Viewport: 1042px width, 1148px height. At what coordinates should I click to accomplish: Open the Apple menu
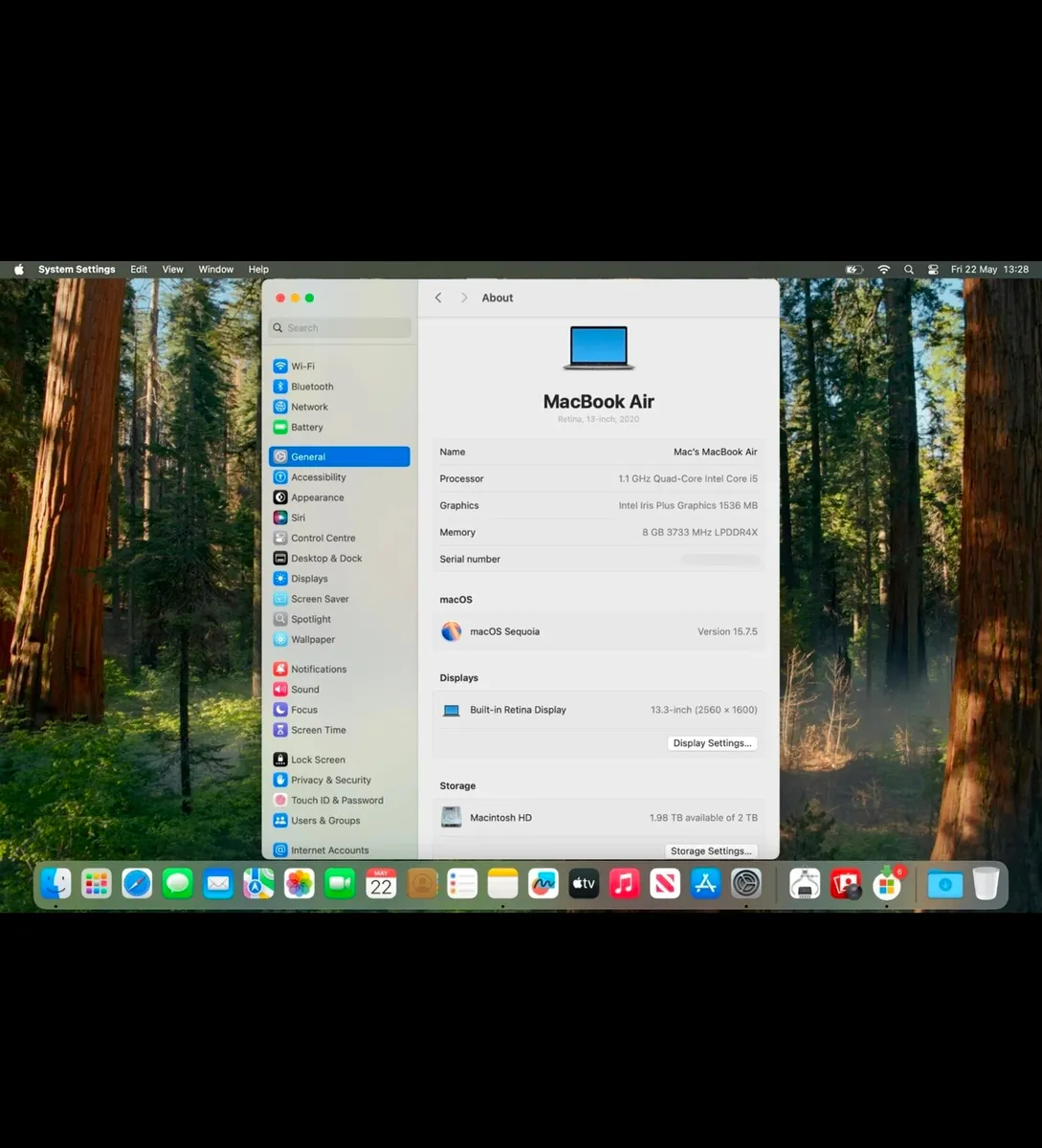click(18, 270)
